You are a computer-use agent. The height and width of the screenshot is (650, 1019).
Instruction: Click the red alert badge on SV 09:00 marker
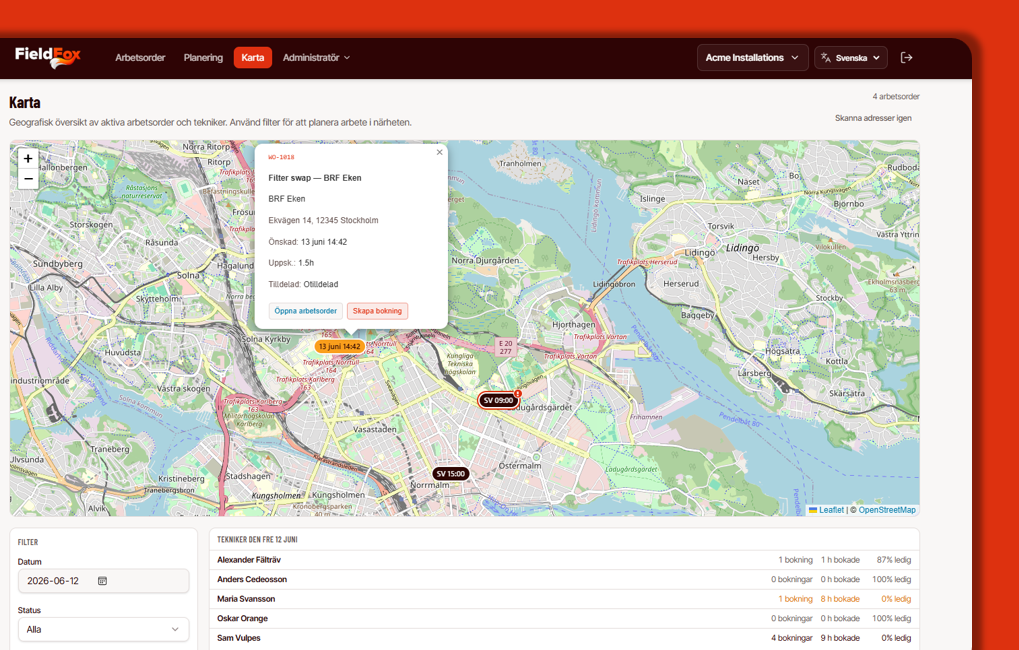click(518, 393)
